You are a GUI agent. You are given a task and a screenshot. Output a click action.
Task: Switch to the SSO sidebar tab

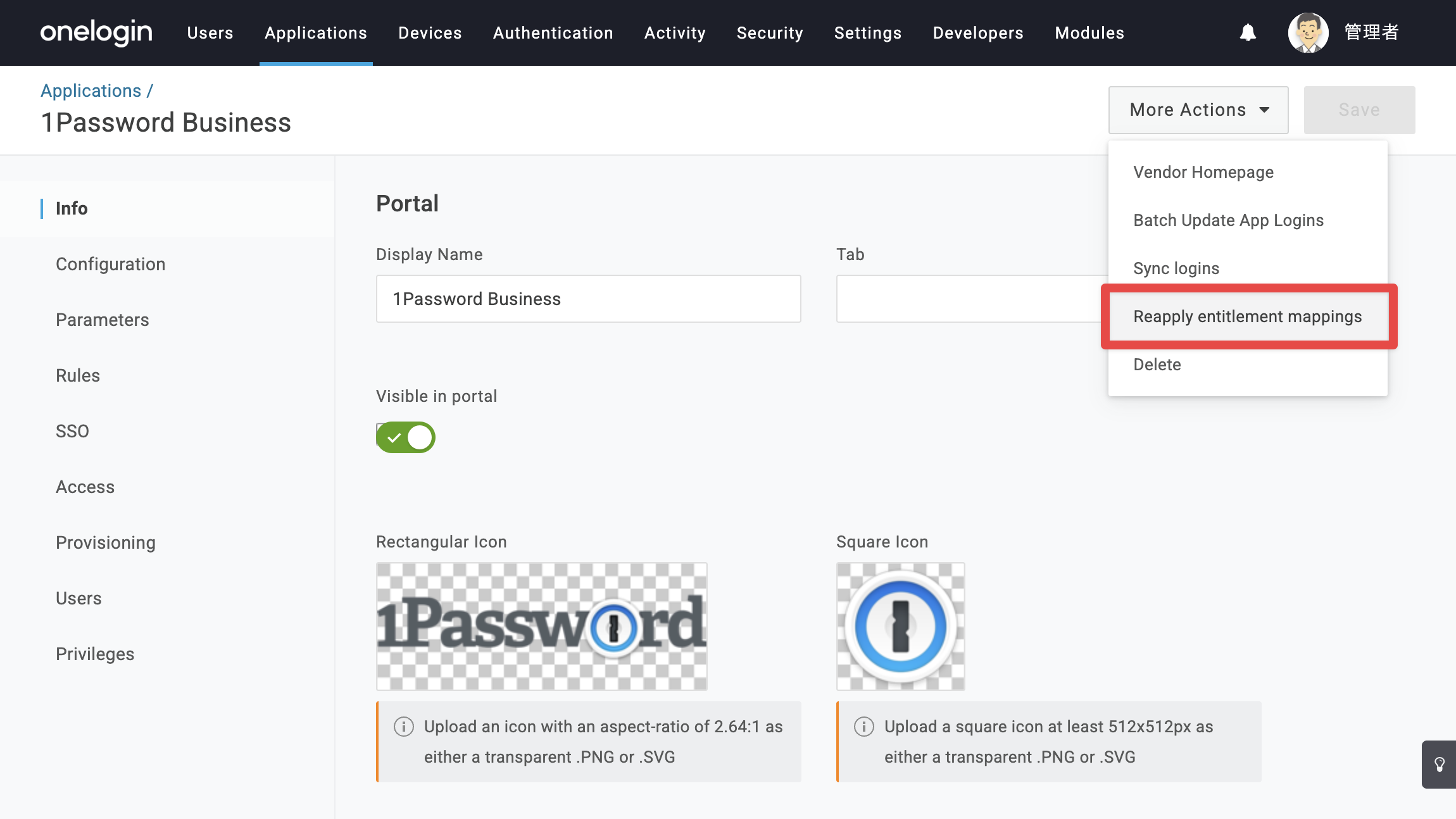coord(72,431)
